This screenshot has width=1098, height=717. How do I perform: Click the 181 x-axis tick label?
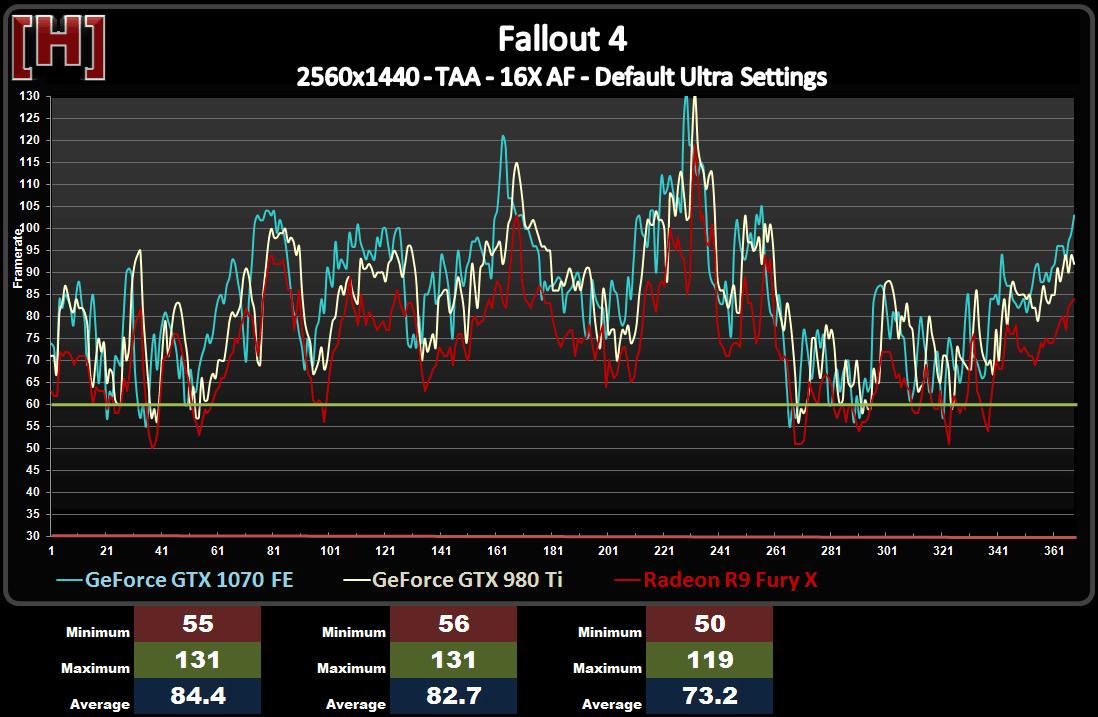point(553,550)
